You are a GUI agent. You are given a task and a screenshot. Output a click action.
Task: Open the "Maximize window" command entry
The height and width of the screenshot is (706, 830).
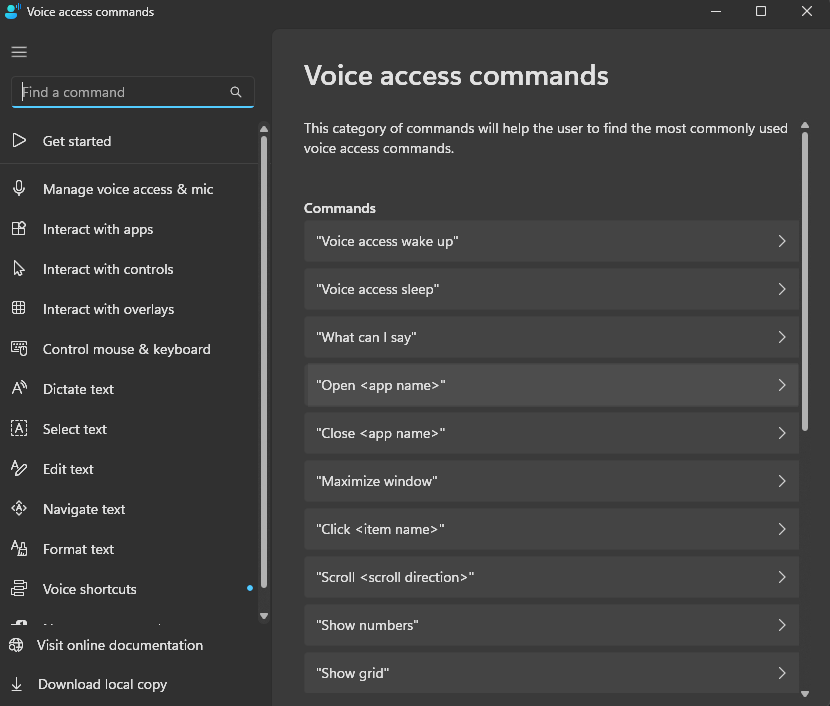pyautogui.click(x=550, y=481)
